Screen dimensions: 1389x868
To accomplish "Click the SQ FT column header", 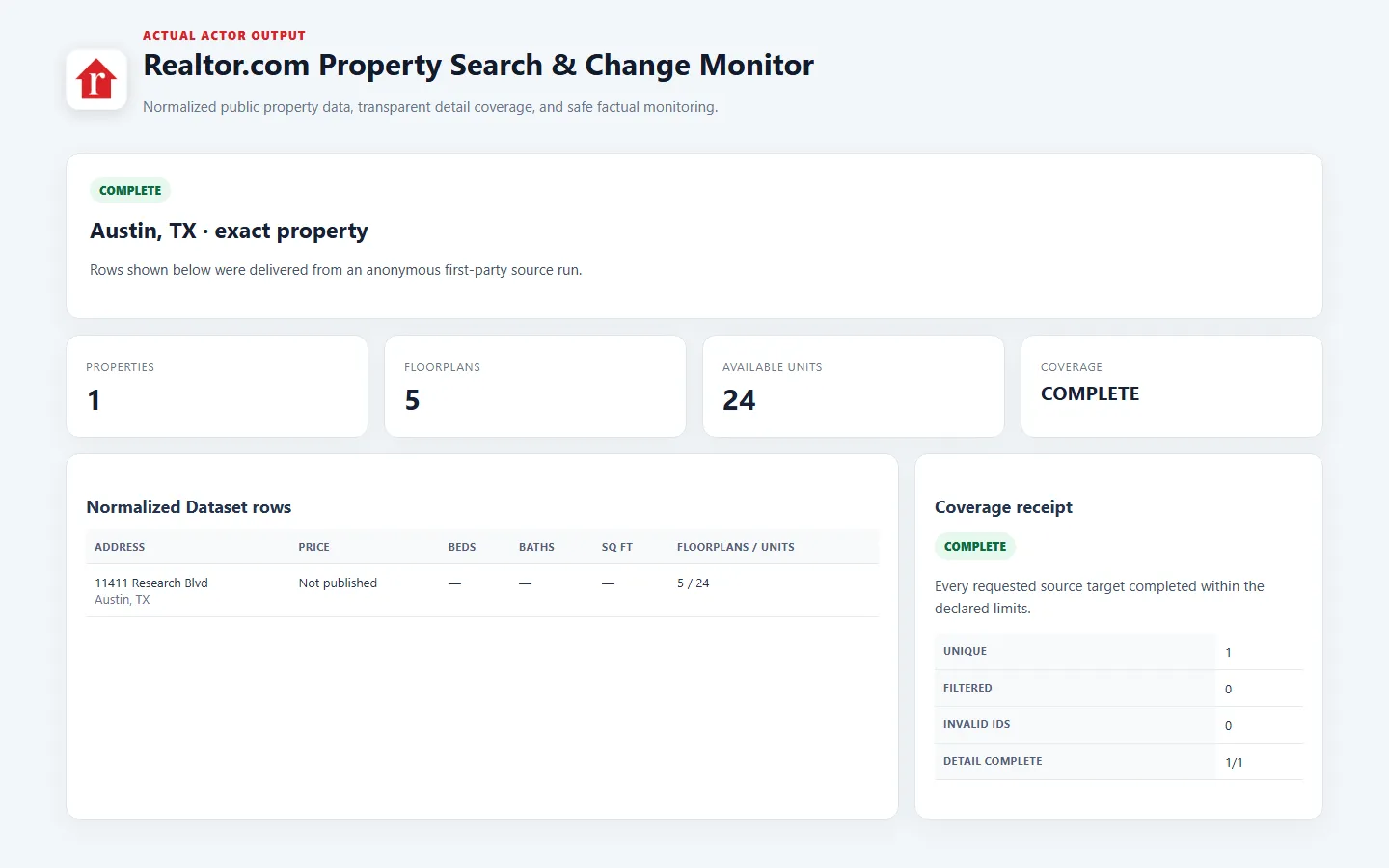I will 617,547.
